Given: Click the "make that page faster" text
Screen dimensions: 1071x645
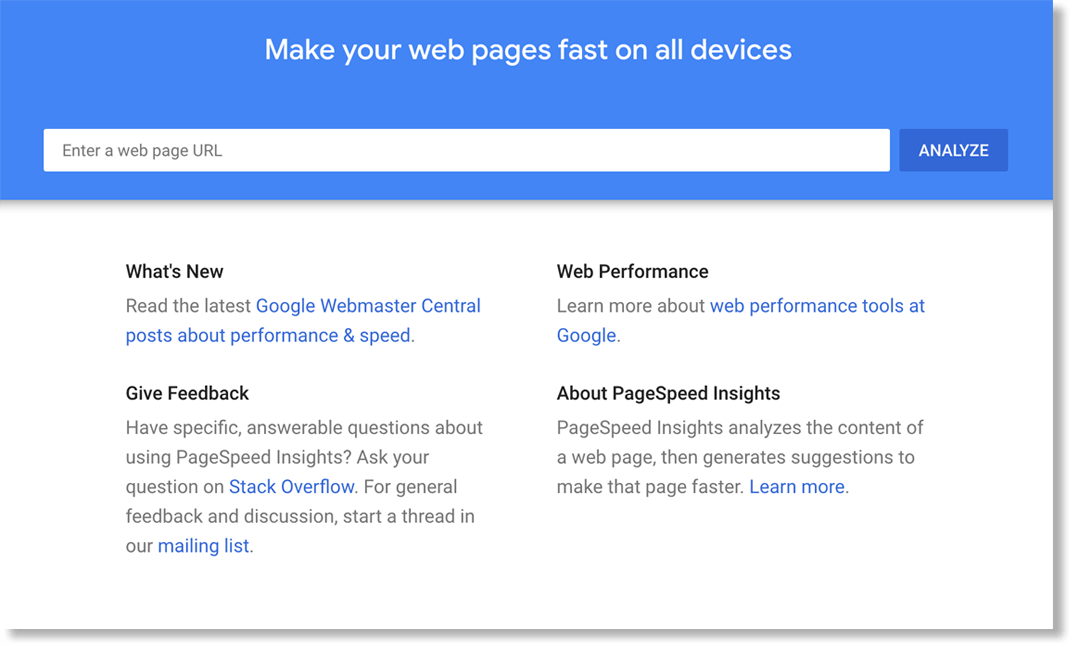Looking at the screenshot, I should point(650,487).
